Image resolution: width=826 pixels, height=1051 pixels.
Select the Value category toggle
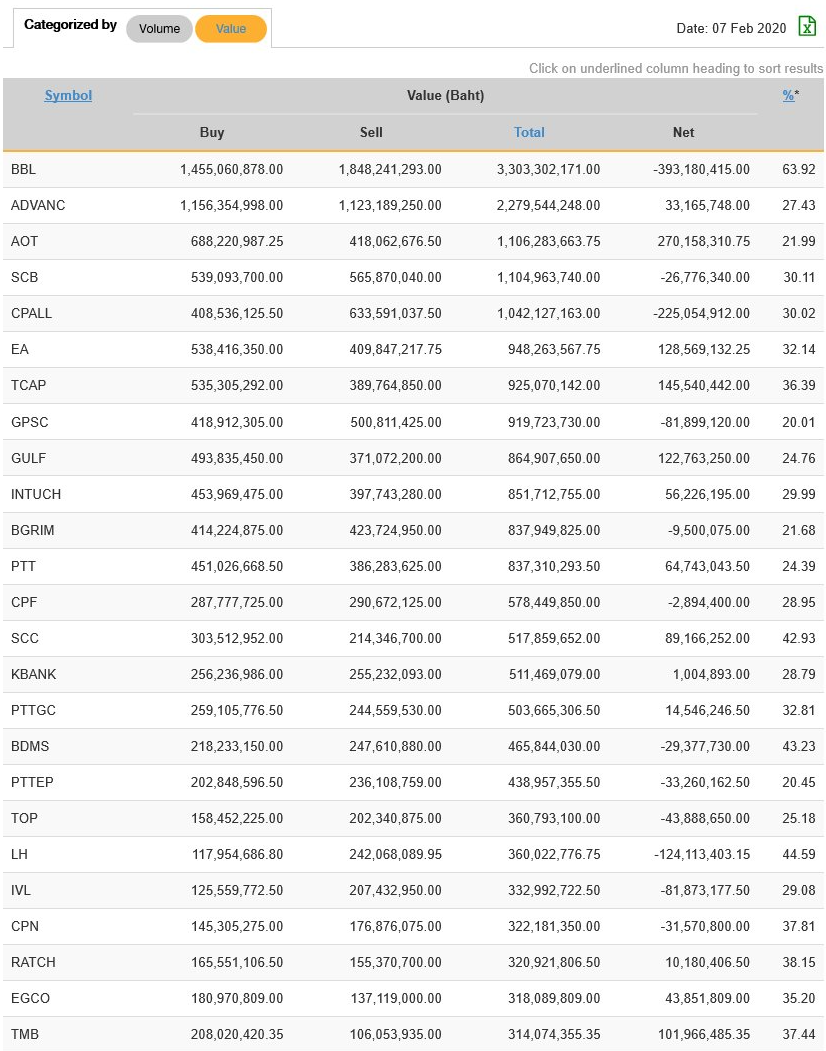(x=231, y=29)
